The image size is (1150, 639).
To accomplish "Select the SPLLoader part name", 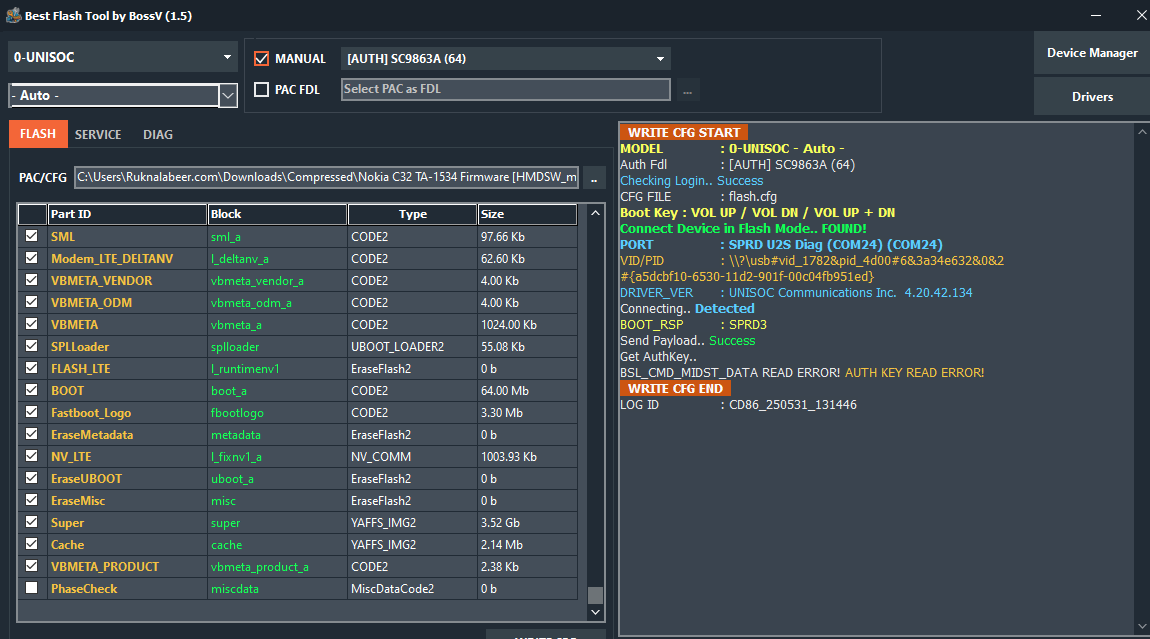I will pos(80,346).
